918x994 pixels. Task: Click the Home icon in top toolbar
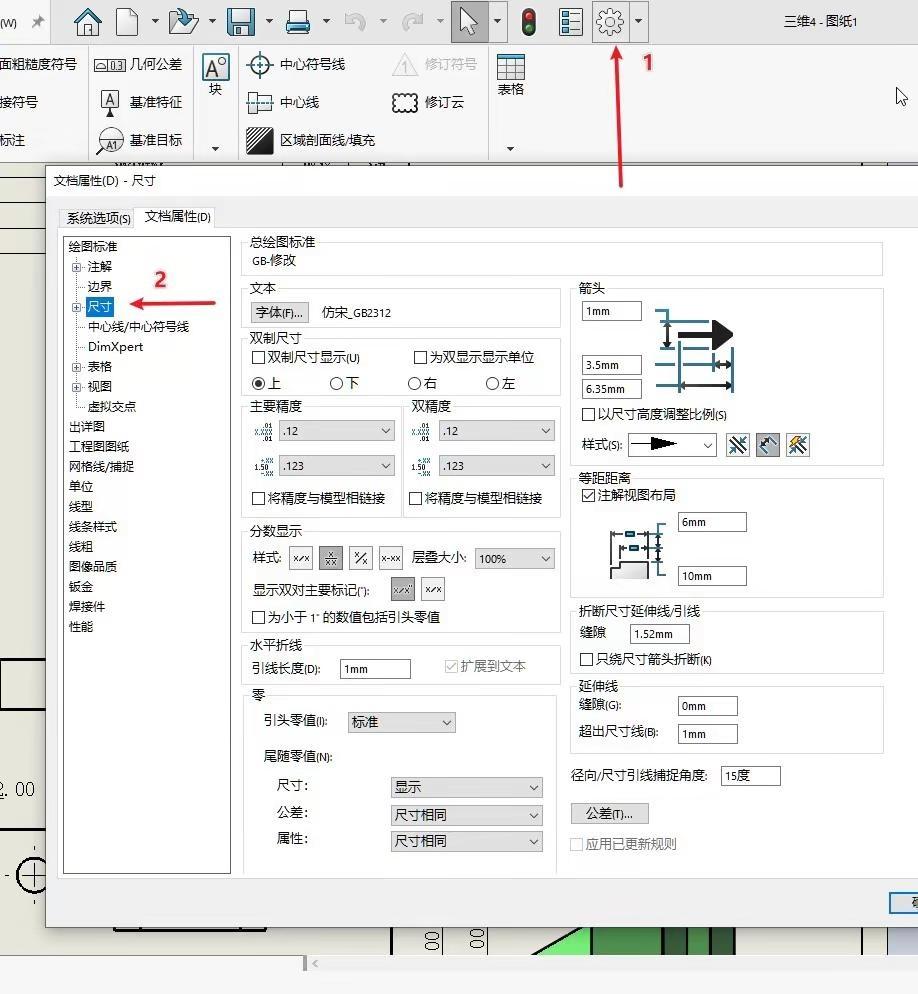tap(87, 22)
